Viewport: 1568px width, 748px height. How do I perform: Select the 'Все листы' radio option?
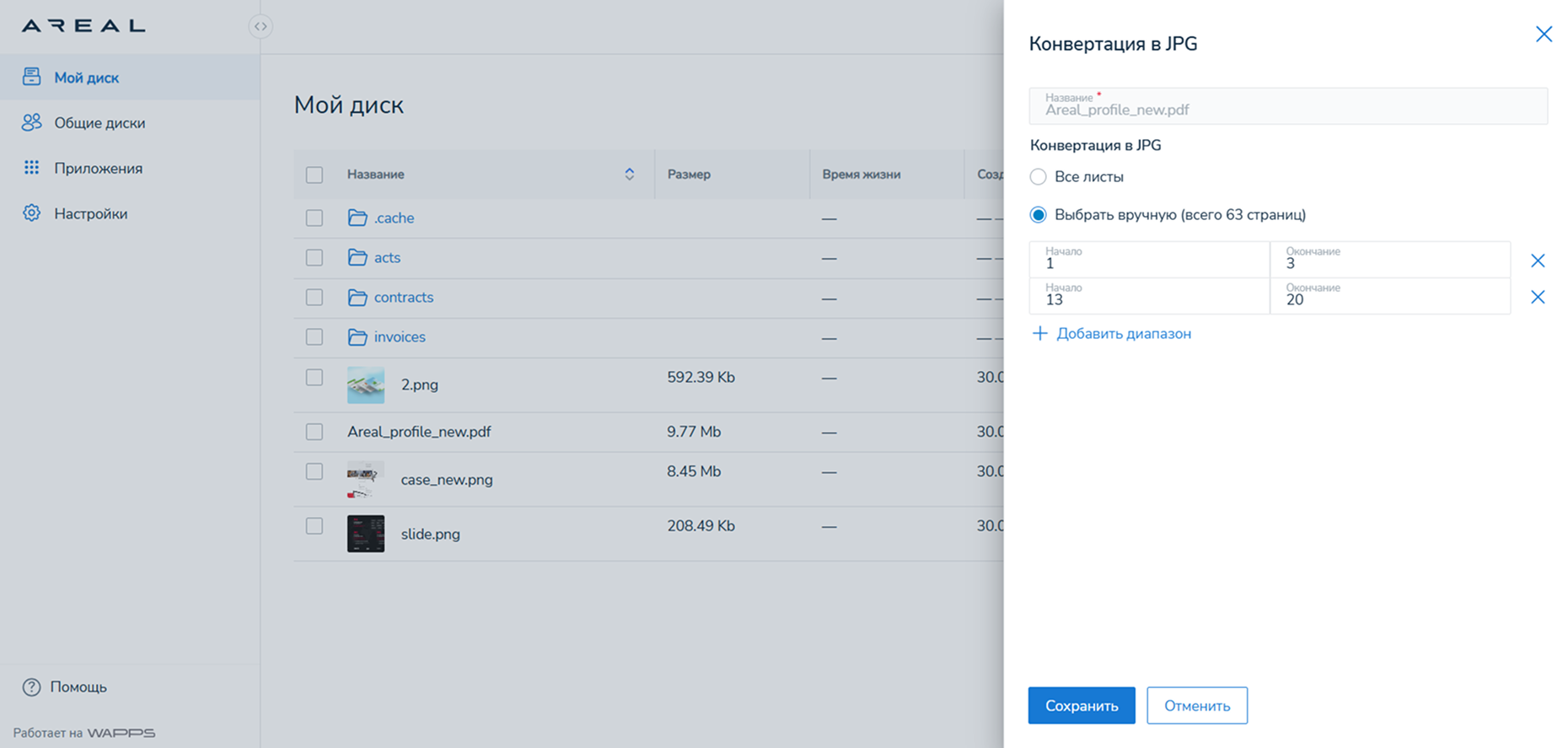click(x=1038, y=176)
